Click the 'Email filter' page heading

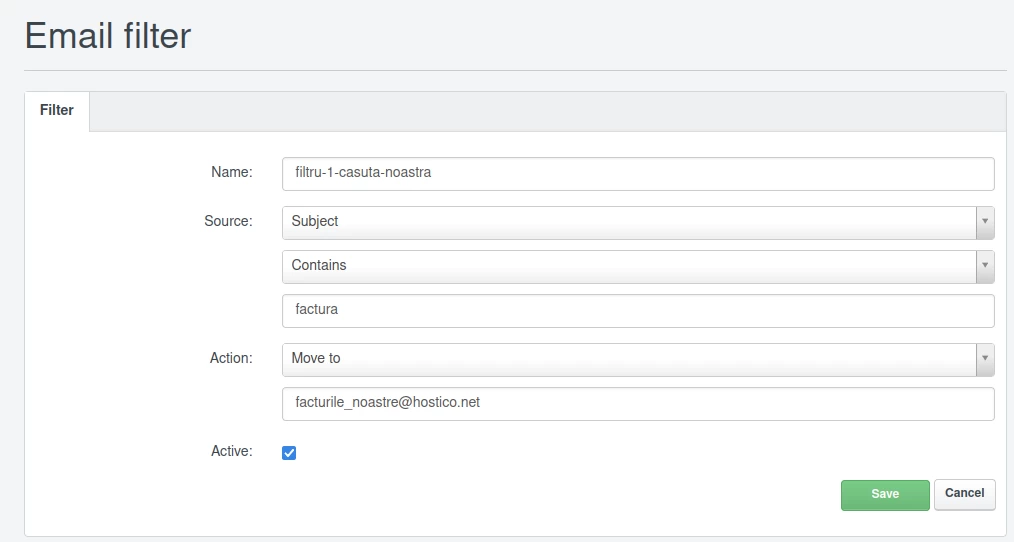[x=108, y=36]
